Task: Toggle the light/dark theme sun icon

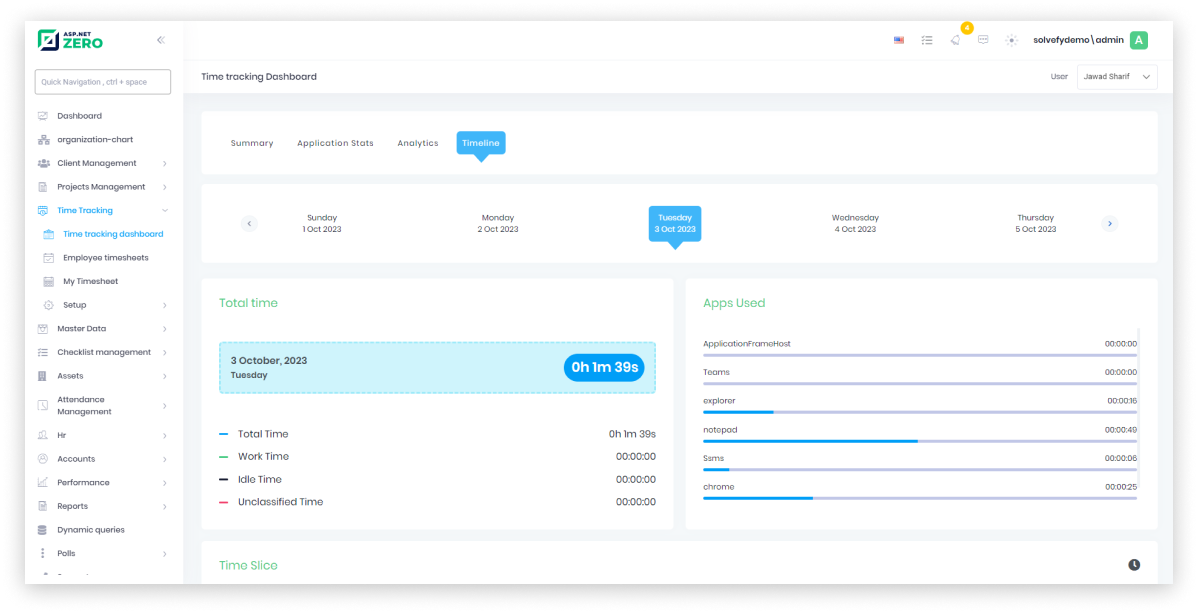Action: (1011, 41)
